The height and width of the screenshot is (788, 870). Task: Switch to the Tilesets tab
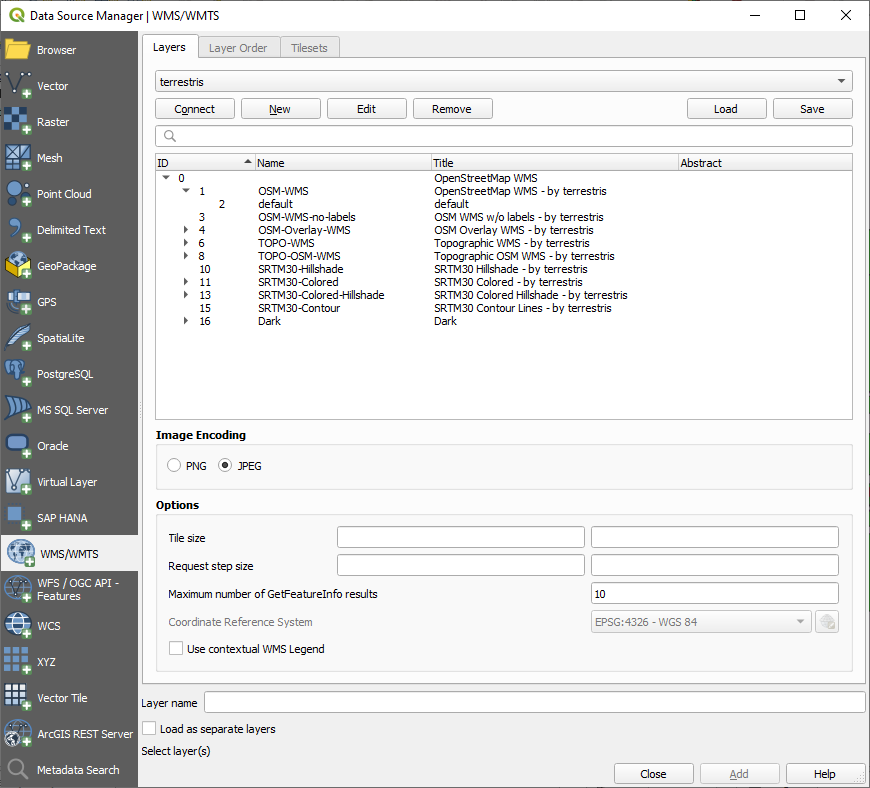pos(310,48)
